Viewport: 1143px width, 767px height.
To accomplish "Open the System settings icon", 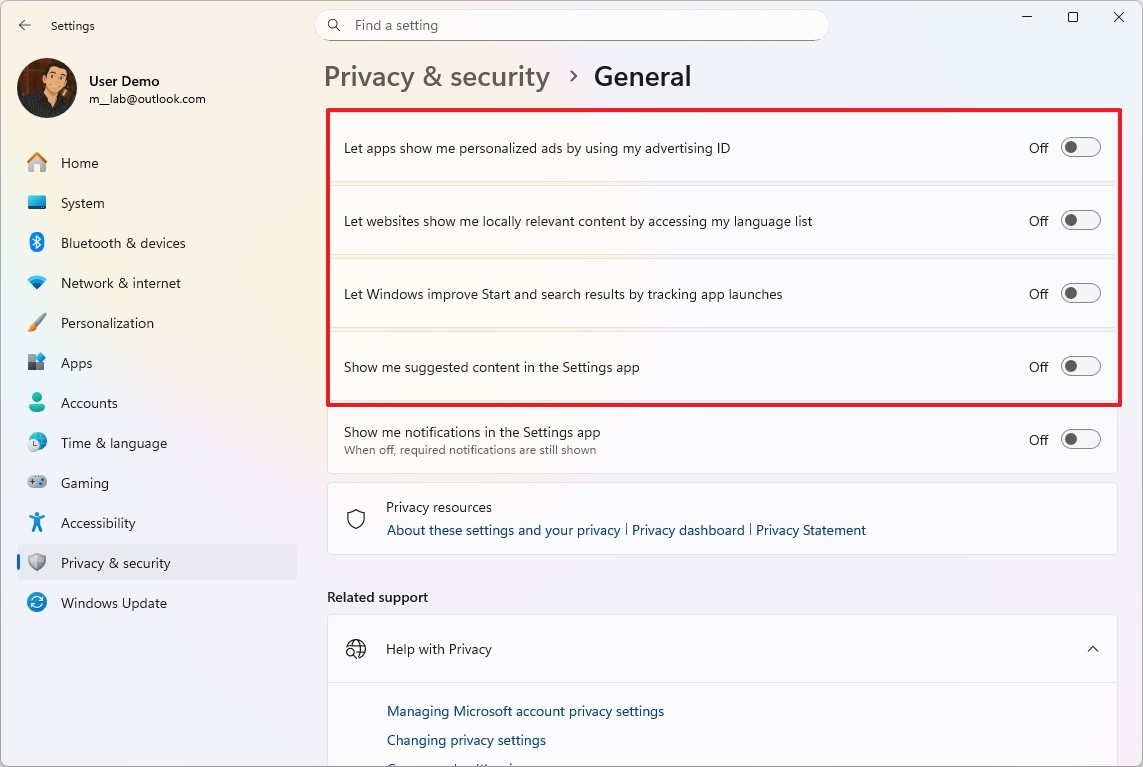I will [x=39, y=202].
